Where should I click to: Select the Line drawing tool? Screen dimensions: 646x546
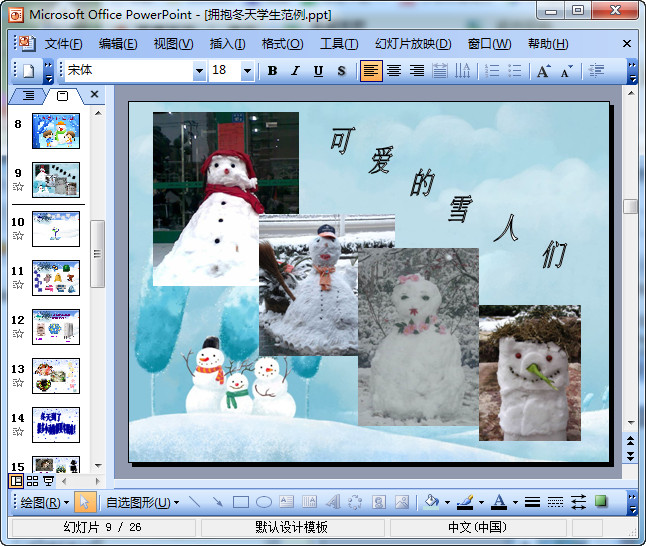coord(194,502)
